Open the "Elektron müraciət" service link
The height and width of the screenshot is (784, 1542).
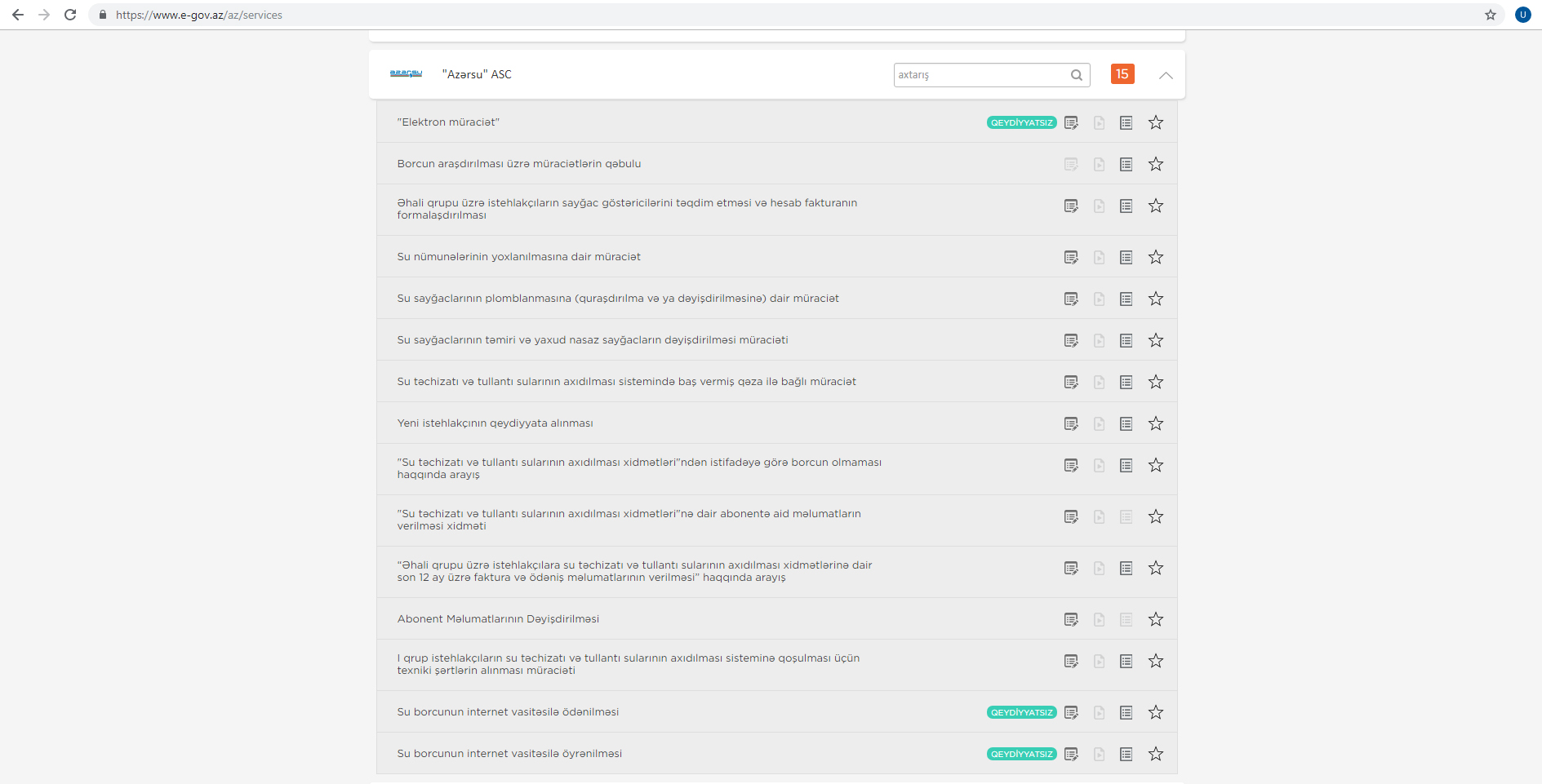point(448,122)
